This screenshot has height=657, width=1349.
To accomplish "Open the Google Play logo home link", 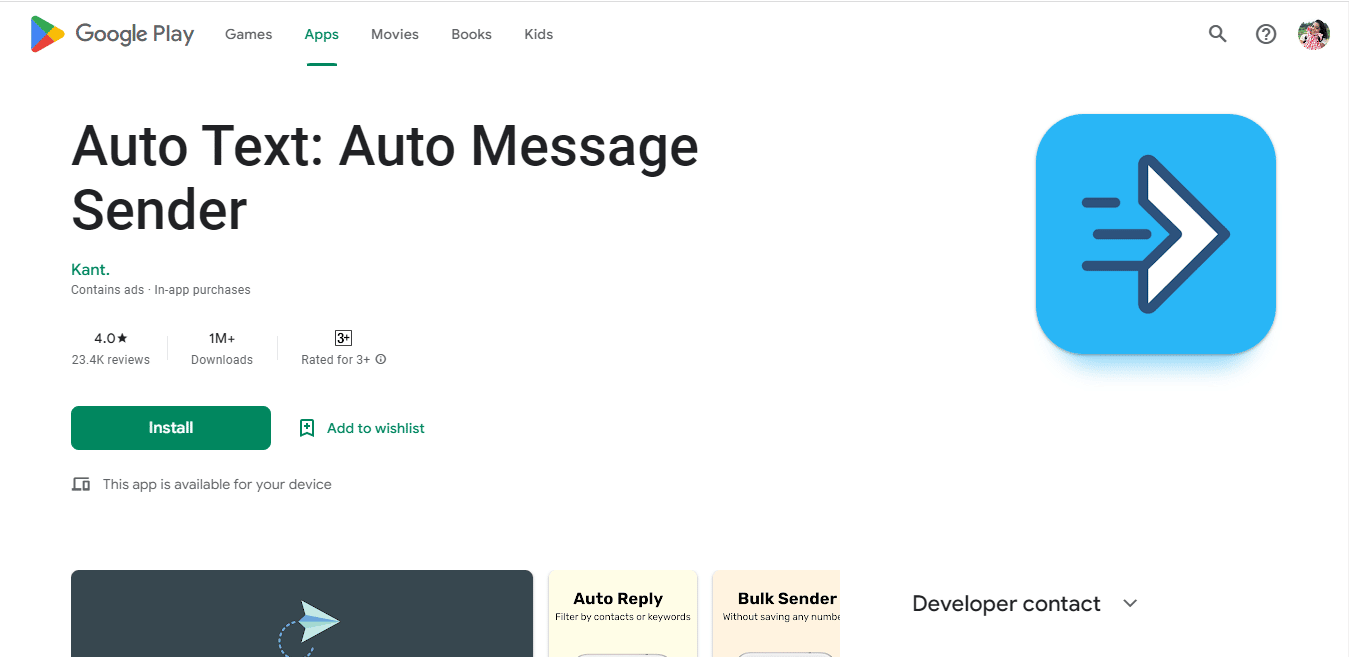I will pos(112,34).
